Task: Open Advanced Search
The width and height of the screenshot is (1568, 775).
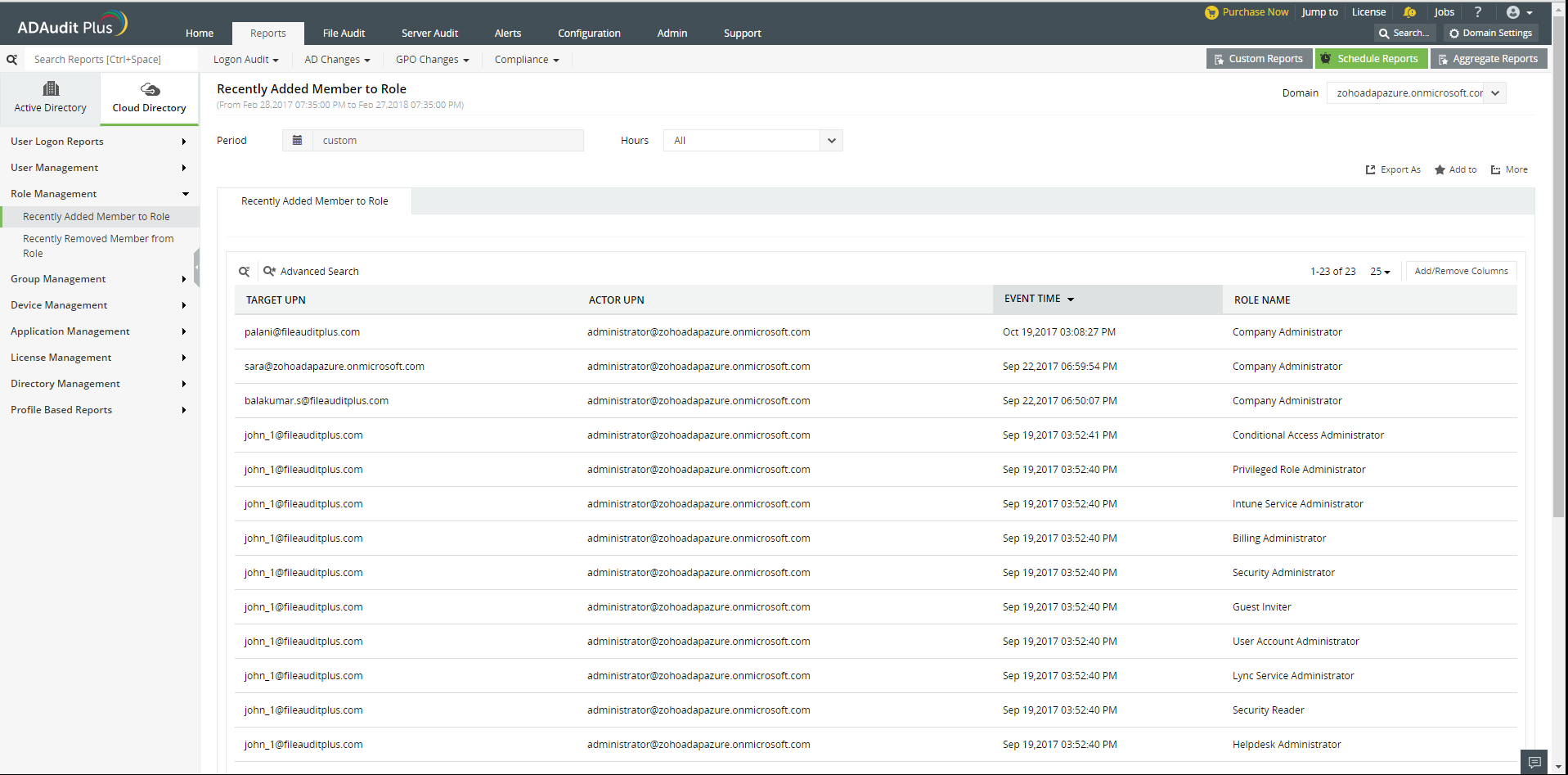Action: (311, 272)
